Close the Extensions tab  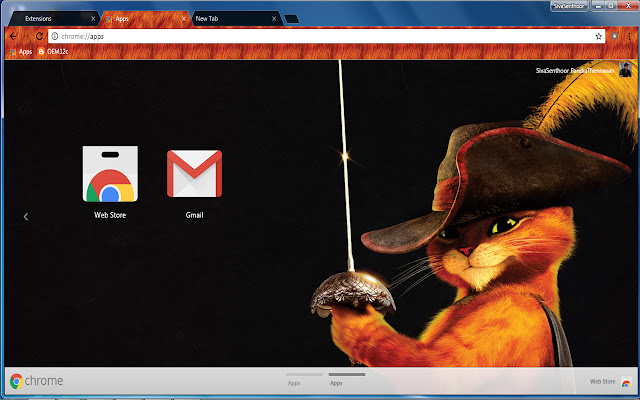tap(93, 19)
